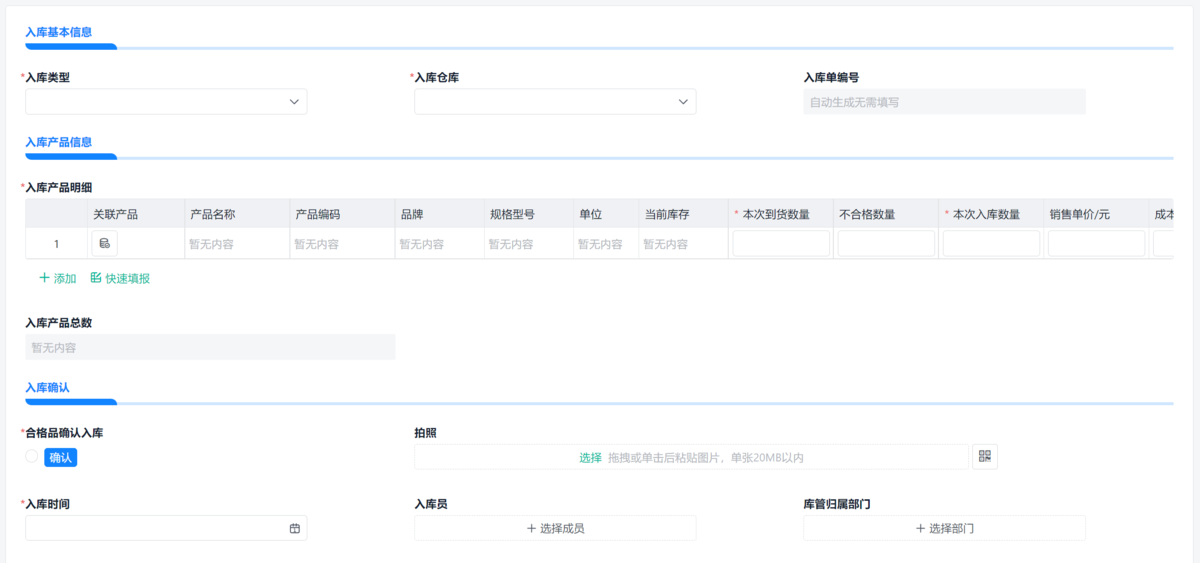Open the 入库类型 dropdown

click(166, 102)
